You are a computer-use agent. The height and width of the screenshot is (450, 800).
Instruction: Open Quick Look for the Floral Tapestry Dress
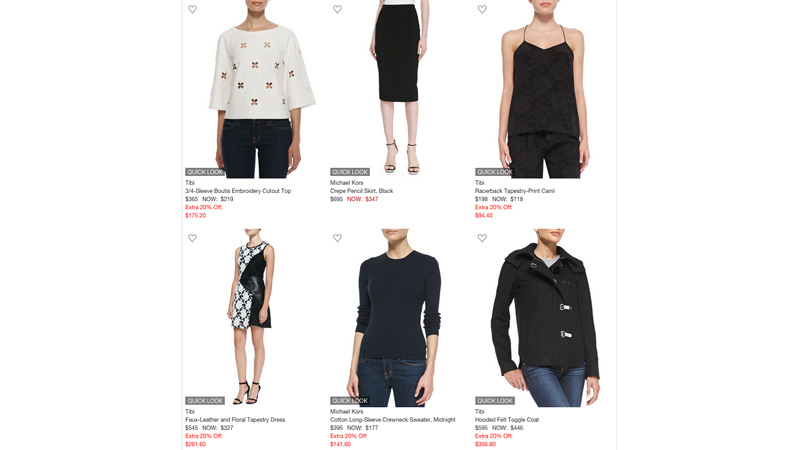205,401
